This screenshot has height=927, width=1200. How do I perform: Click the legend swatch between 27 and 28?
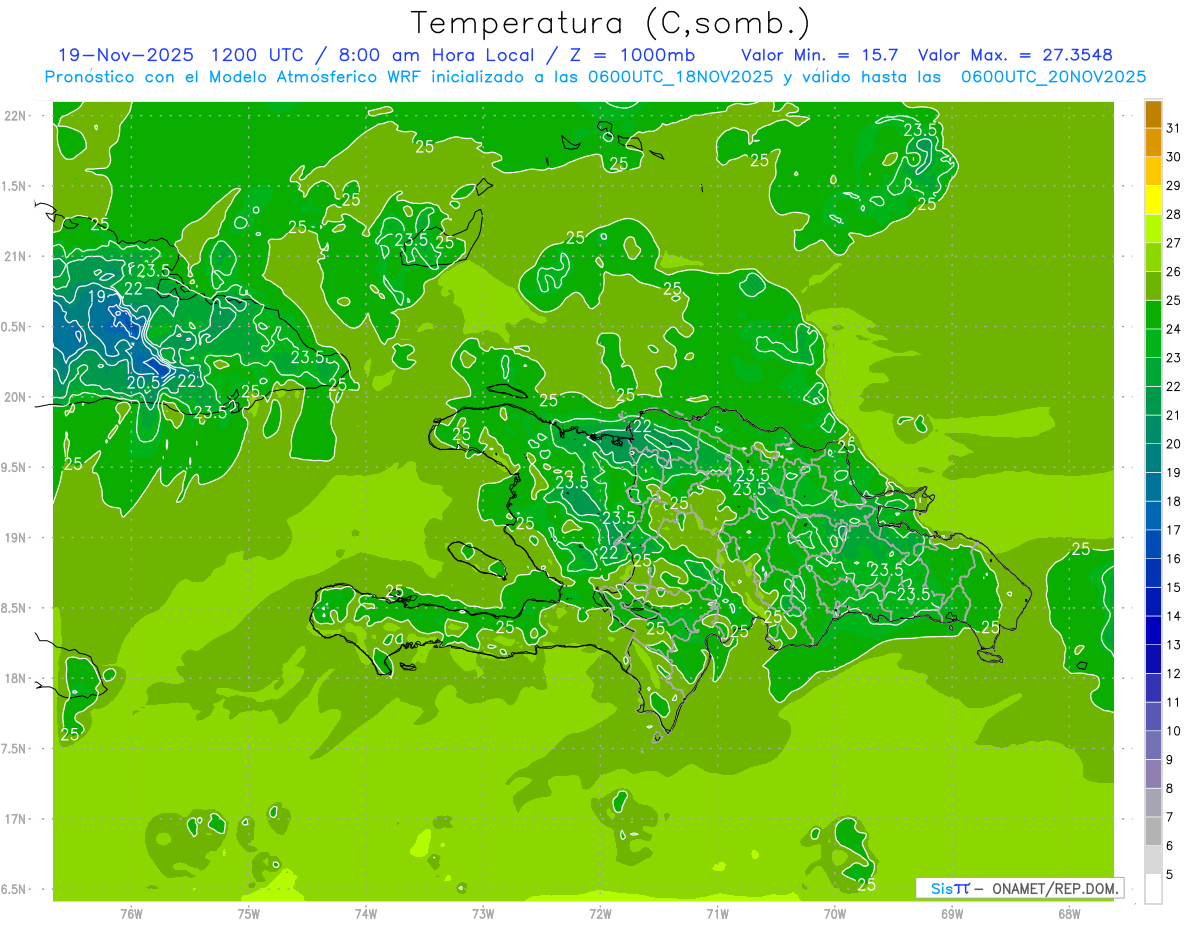[1153, 229]
